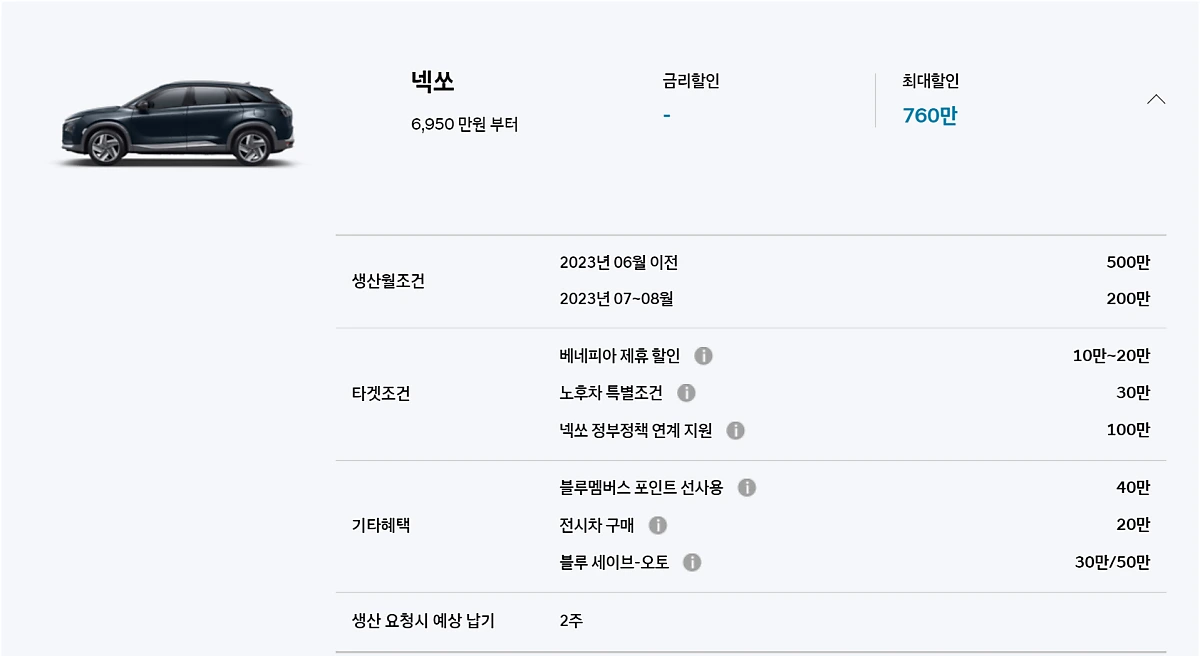The height and width of the screenshot is (656, 1200).
Task: Click info icon next to 전시차 구매
Action: 657,525
